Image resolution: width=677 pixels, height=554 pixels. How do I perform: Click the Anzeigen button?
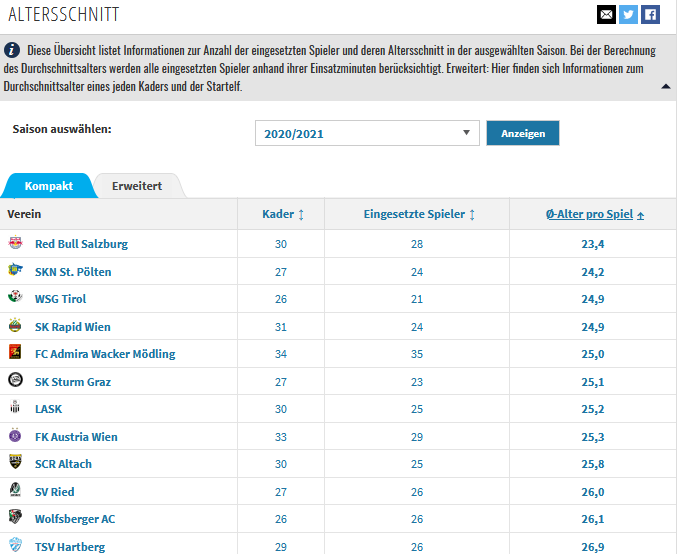coord(523,133)
